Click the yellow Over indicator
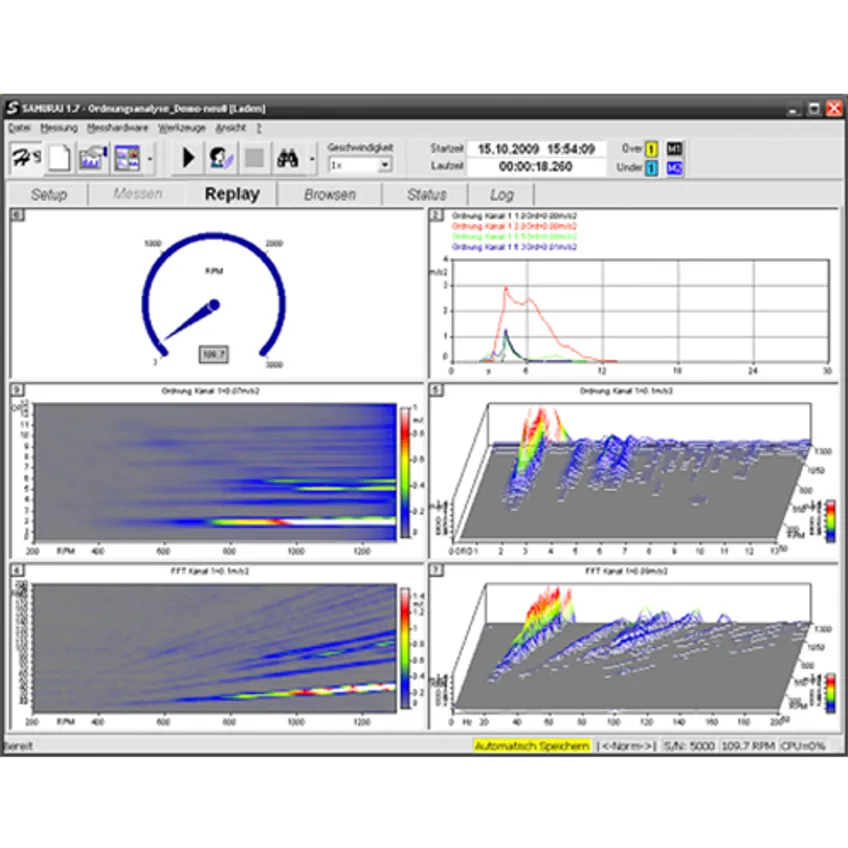Image resolution: width=848 pixels, height=848 pixels. click(x=651, y=149)
